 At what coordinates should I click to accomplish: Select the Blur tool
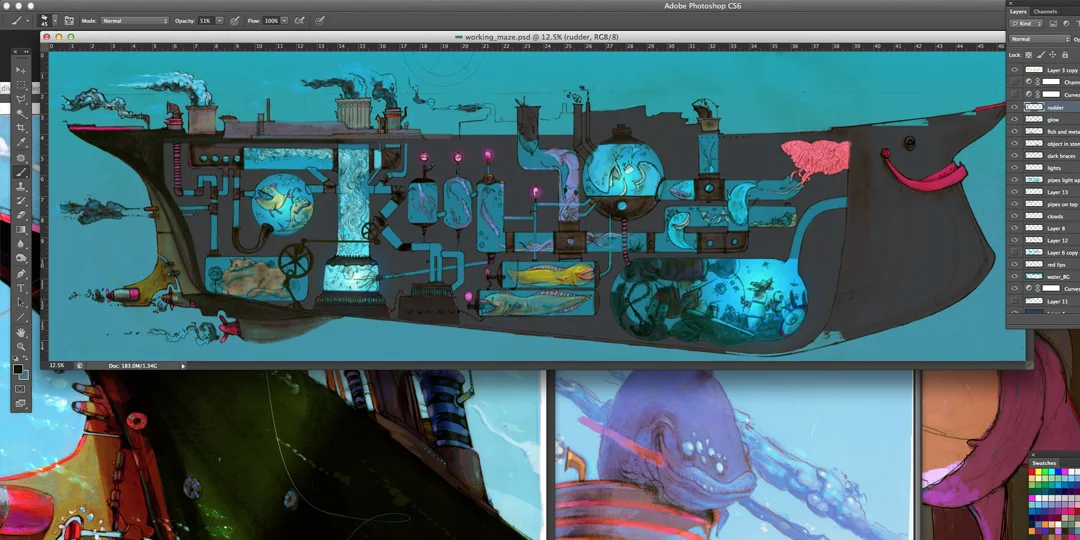21,244
